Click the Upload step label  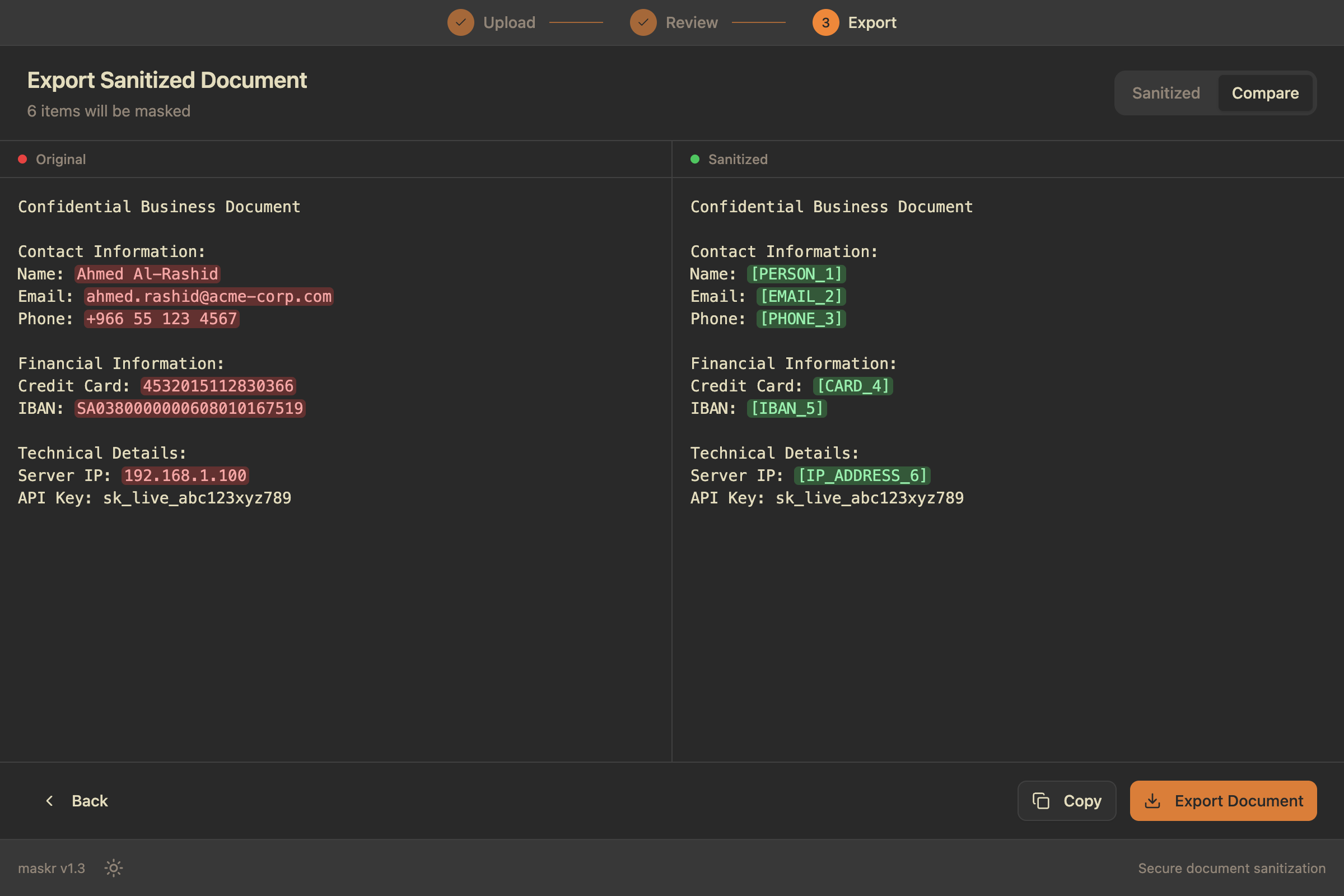[x=509, y=22]
